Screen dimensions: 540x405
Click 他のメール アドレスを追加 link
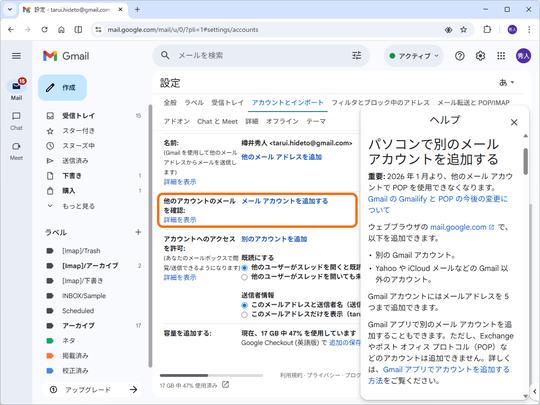click(281, 157)
